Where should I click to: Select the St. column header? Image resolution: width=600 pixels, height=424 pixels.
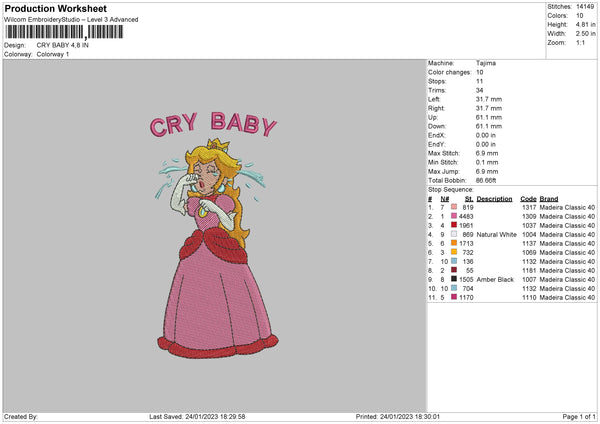pos(469,199)
